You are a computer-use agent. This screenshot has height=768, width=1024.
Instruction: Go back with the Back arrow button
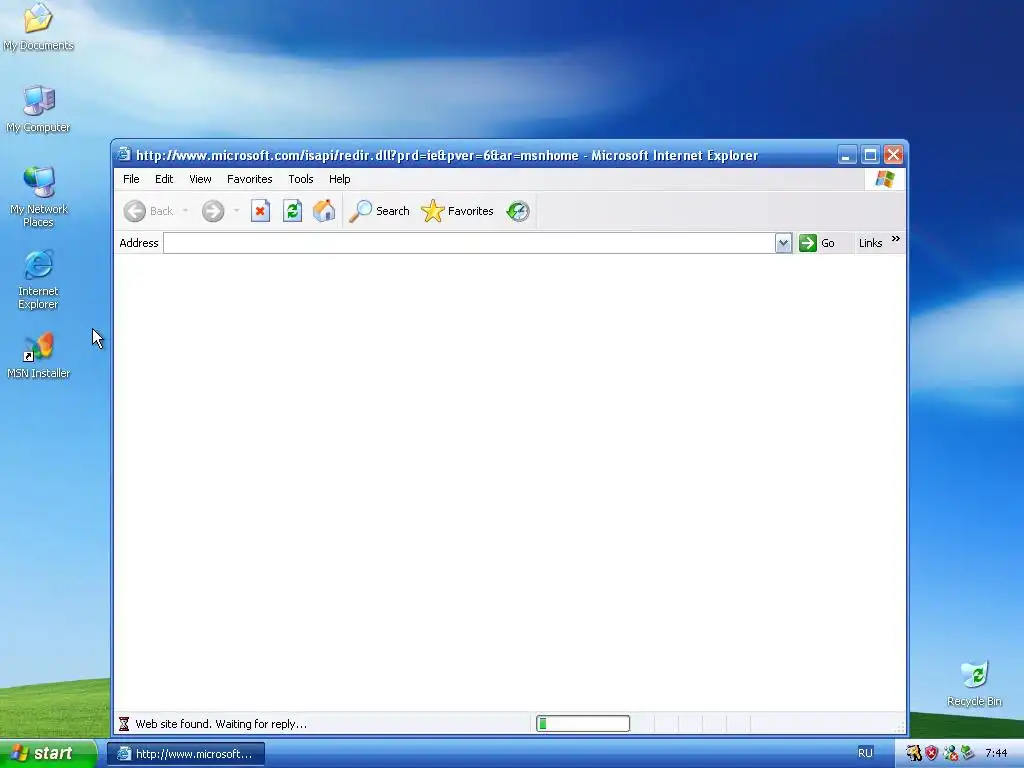point(149,211)
